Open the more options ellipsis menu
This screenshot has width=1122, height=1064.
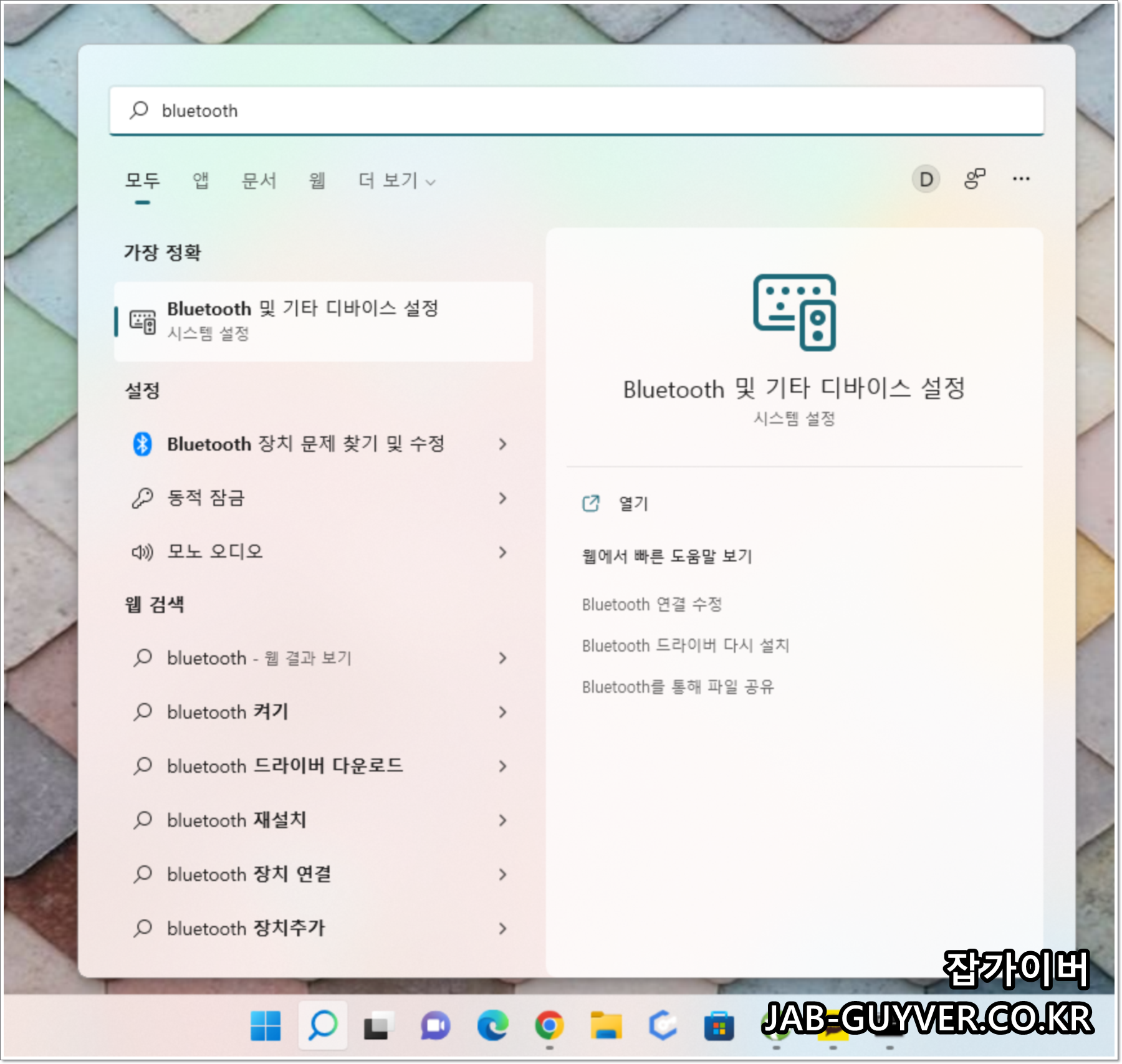[x=1021, y=180]
